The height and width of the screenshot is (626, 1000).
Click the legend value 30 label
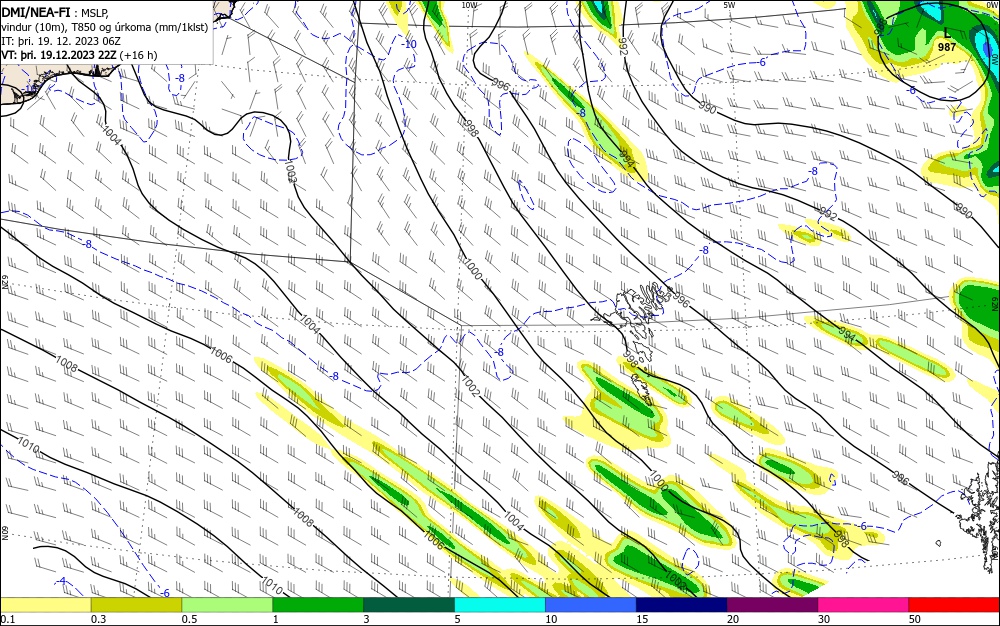click(x=824, y=619)
